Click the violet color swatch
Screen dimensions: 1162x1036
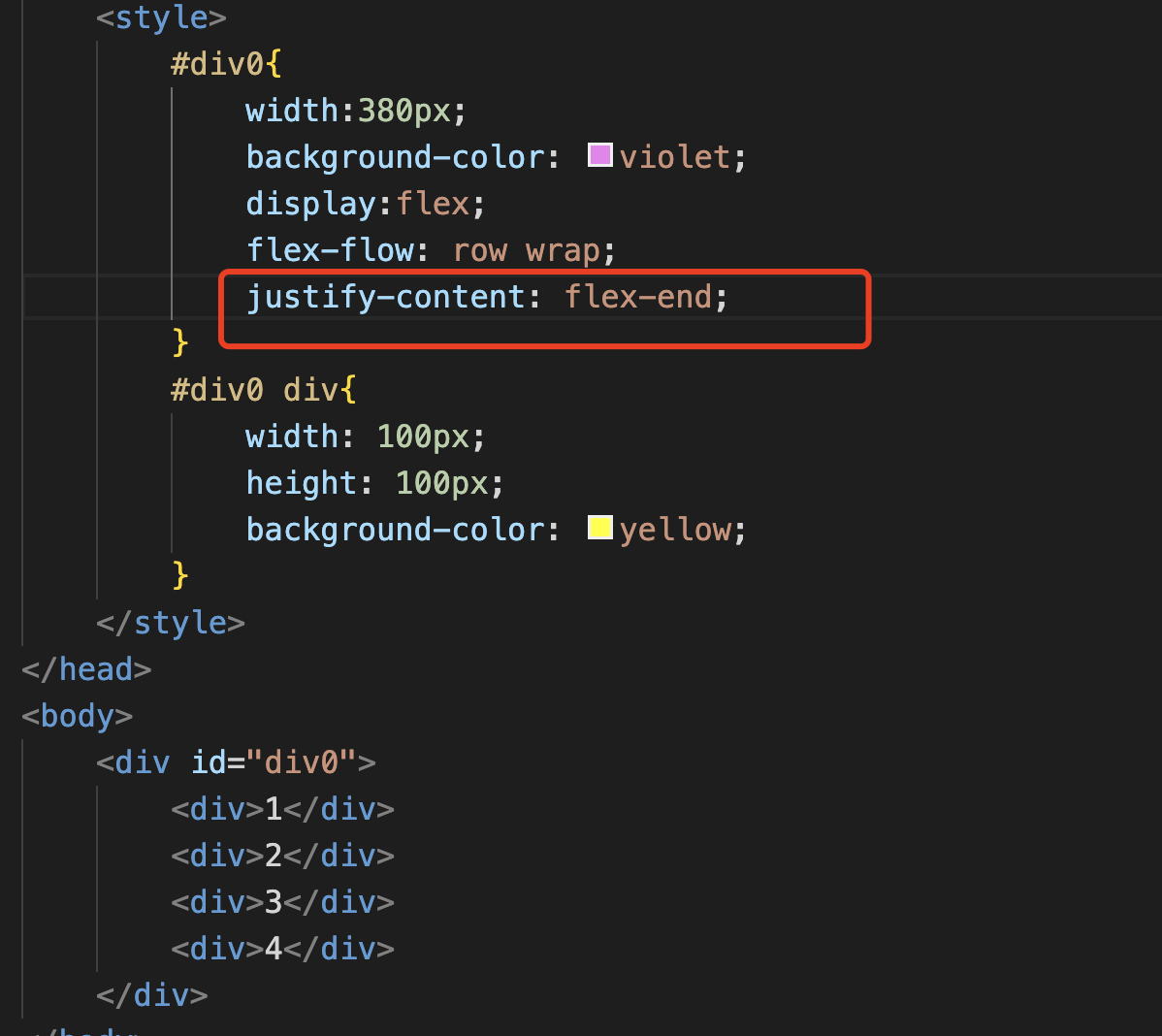(600, 155)
